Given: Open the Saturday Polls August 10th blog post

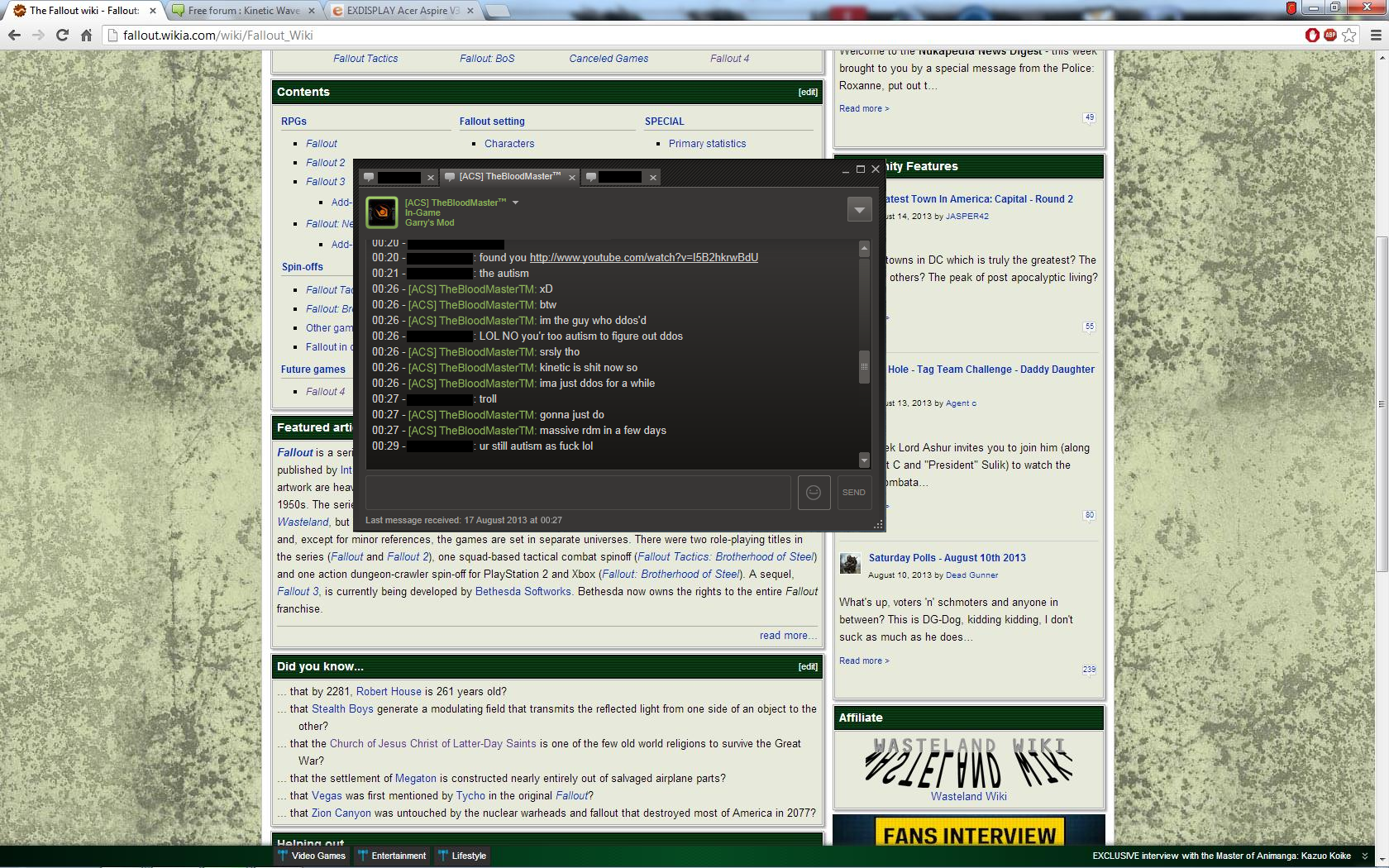Looking at the screenshot, I should pos(947,558).
